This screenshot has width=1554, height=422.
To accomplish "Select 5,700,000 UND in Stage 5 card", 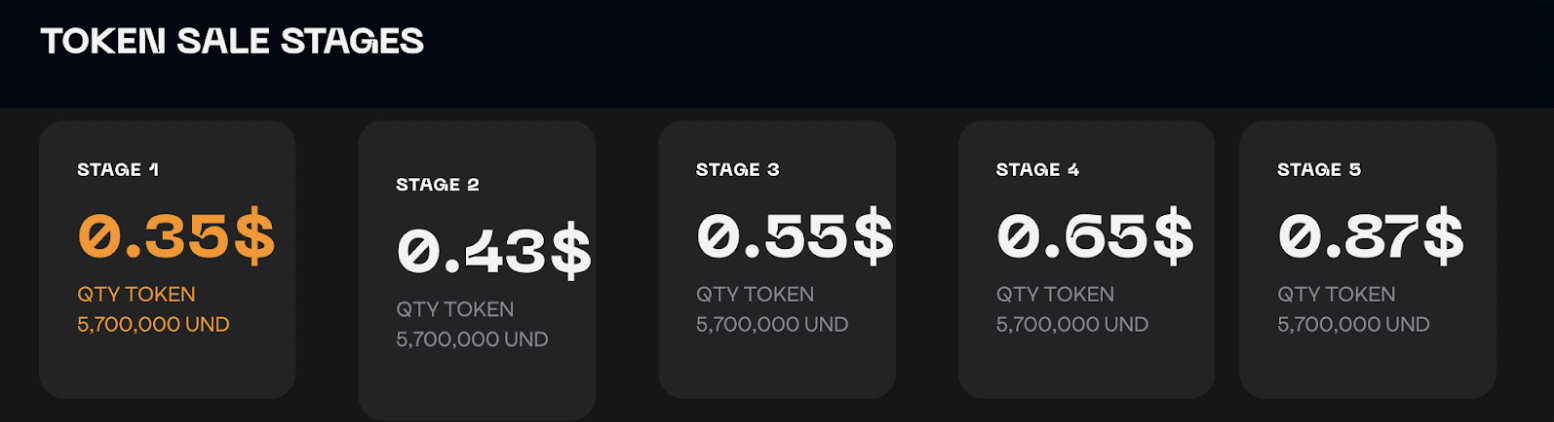I will [1353, 324].
